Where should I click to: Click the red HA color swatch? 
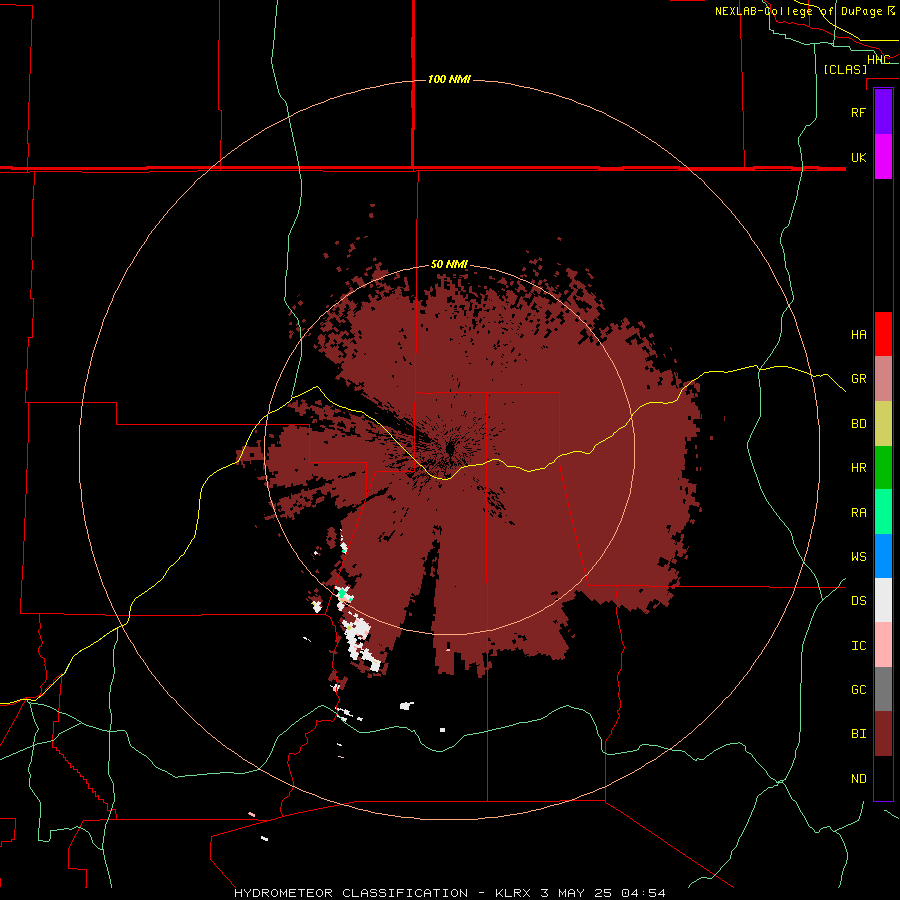point(883,334)
